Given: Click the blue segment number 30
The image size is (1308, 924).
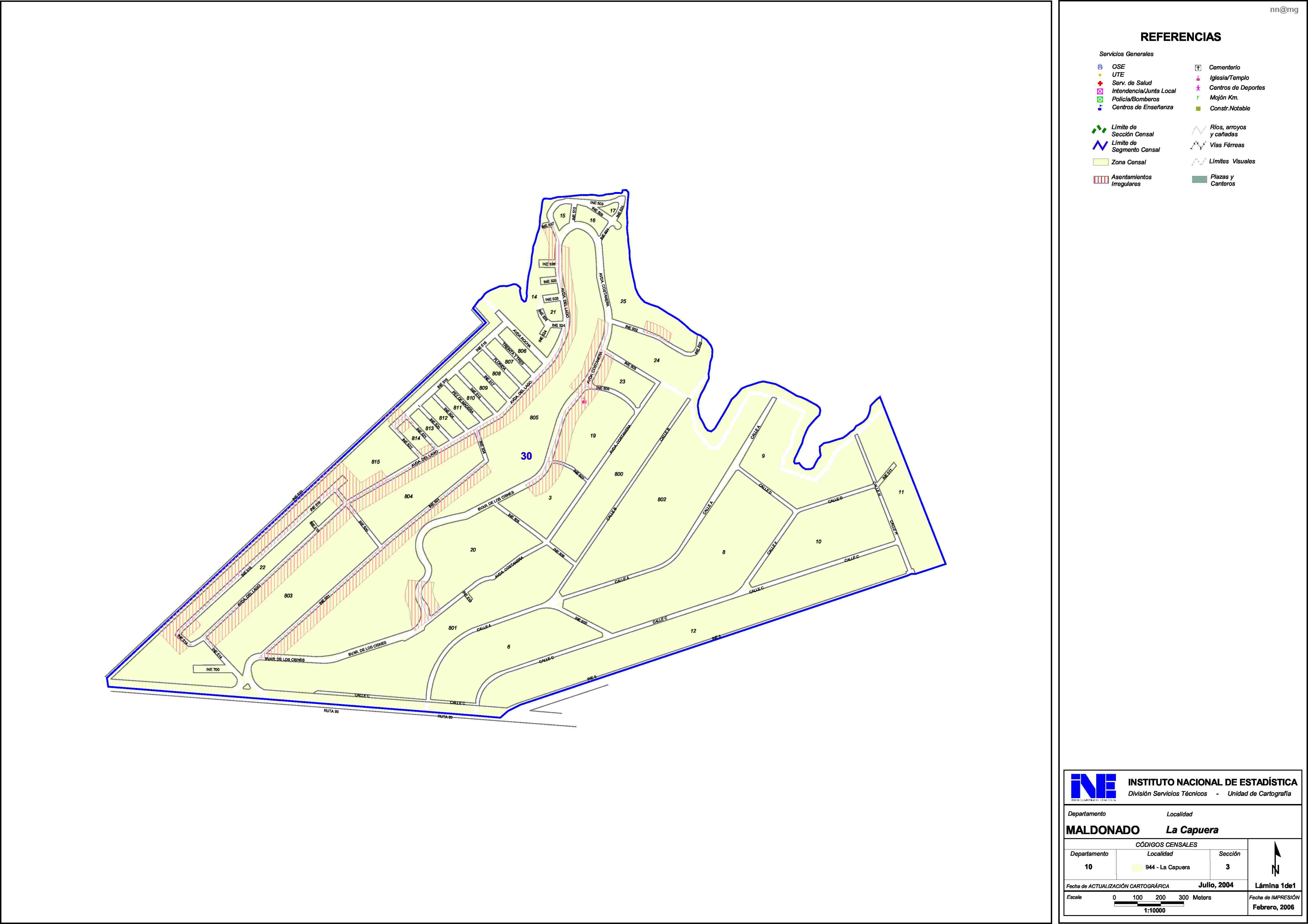Looking at the screenshot, I should [526, 456].
